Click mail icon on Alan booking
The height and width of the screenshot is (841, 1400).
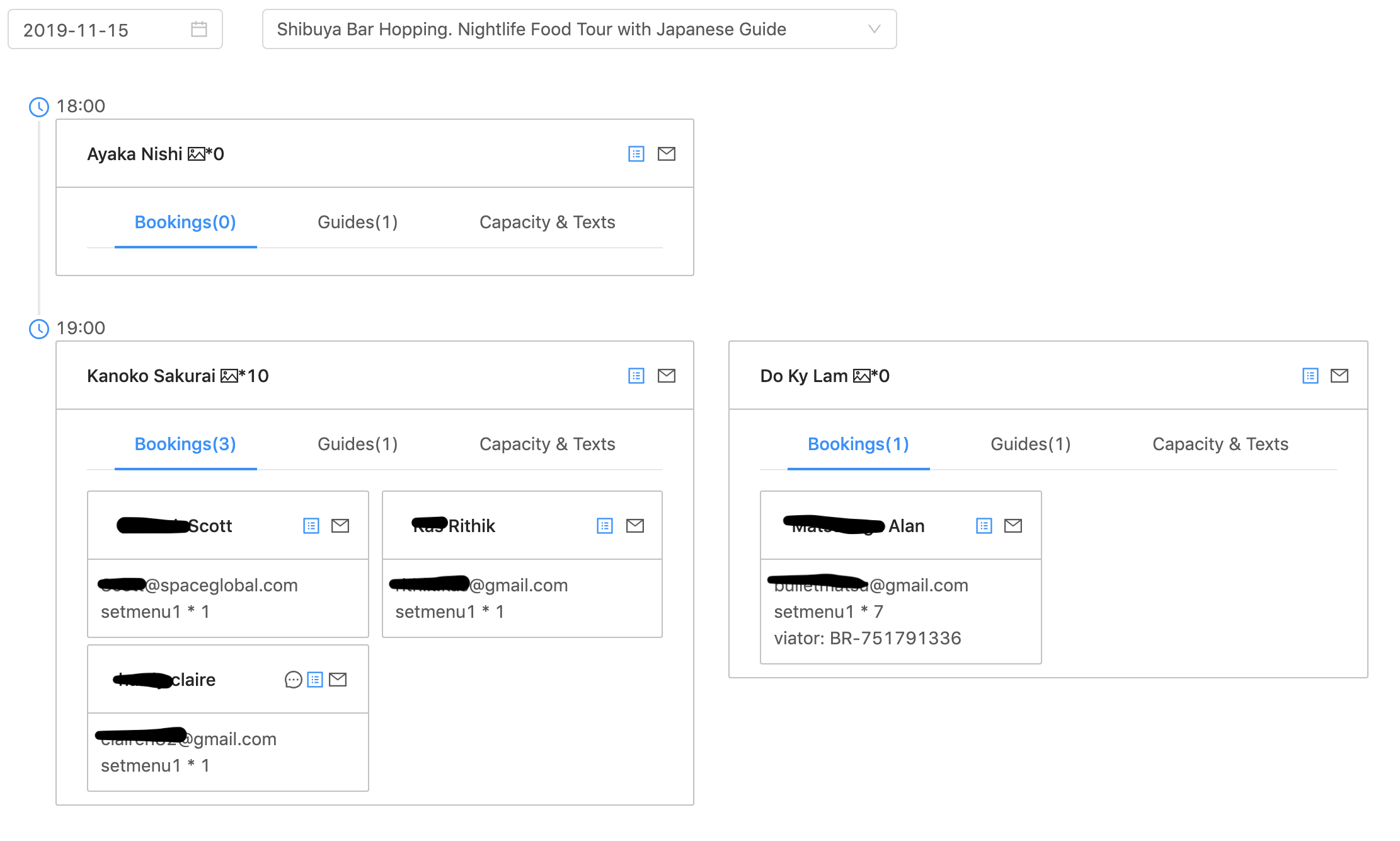[1013, 526]
